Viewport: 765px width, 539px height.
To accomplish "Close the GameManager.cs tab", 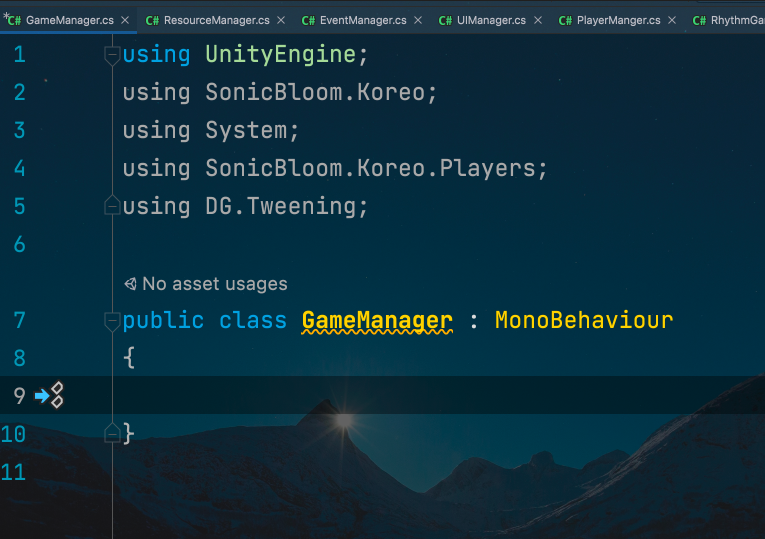I will click(125, 20).
